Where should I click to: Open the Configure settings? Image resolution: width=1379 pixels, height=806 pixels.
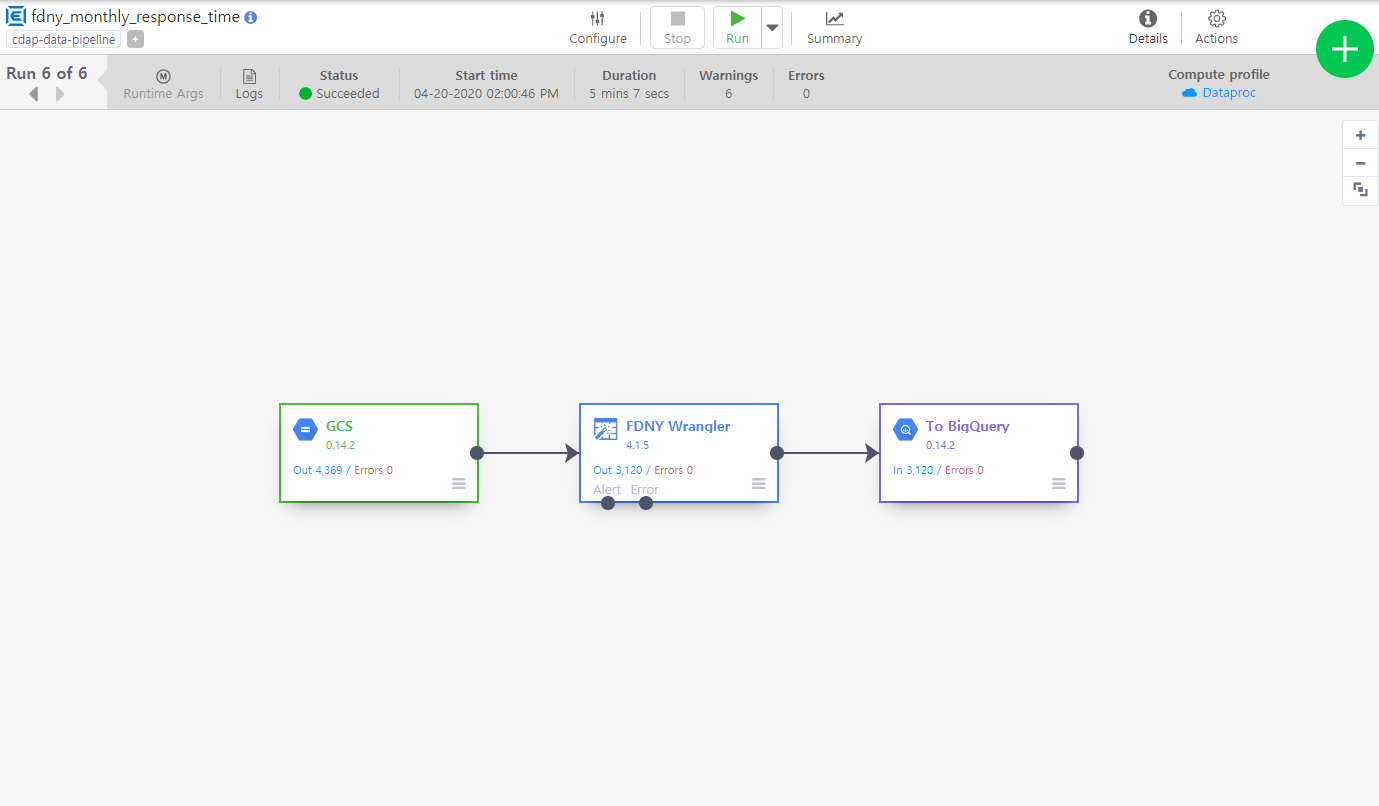(598, 28)
